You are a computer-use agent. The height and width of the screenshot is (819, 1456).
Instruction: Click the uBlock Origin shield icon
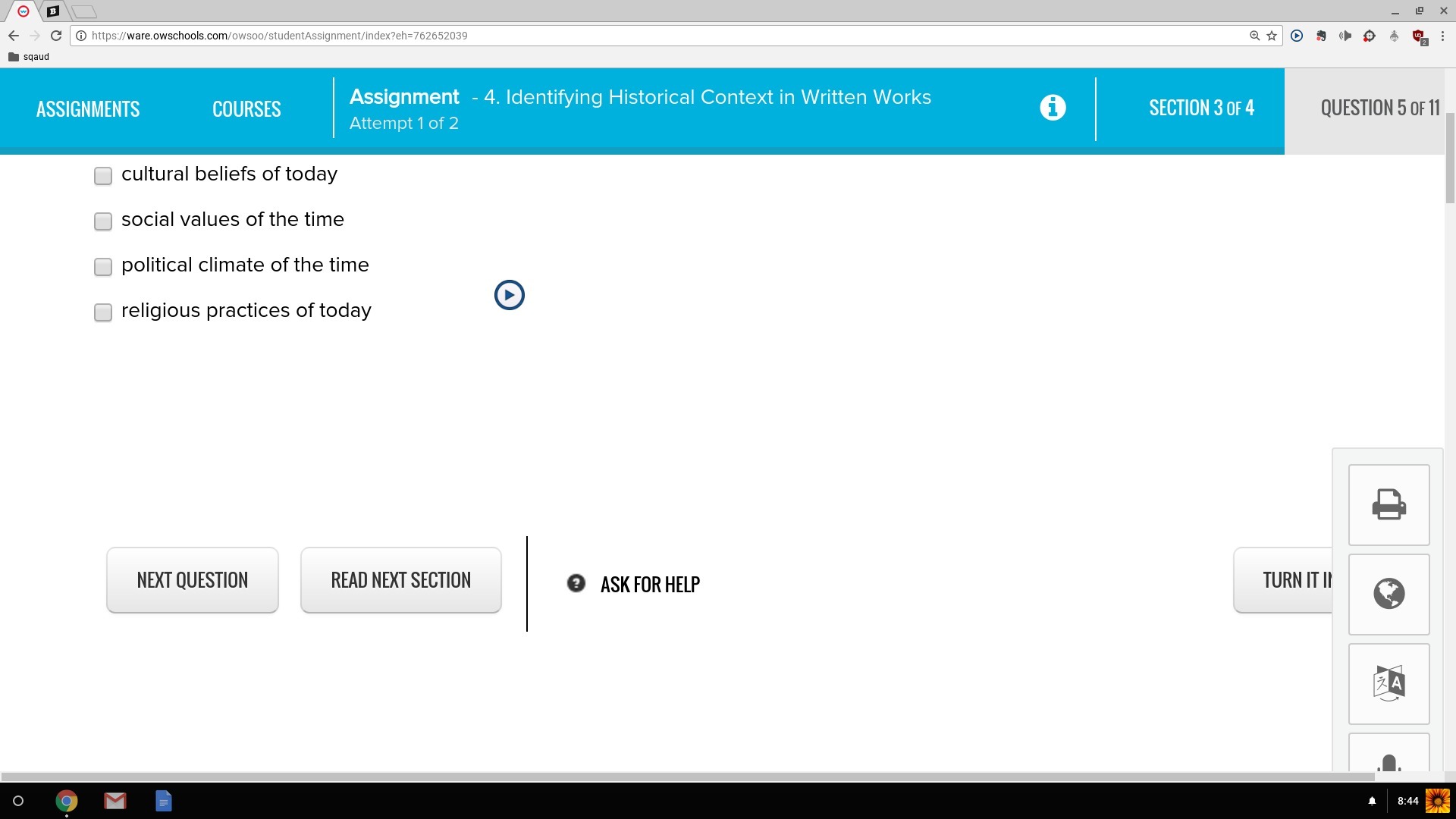coord(1418,36)
